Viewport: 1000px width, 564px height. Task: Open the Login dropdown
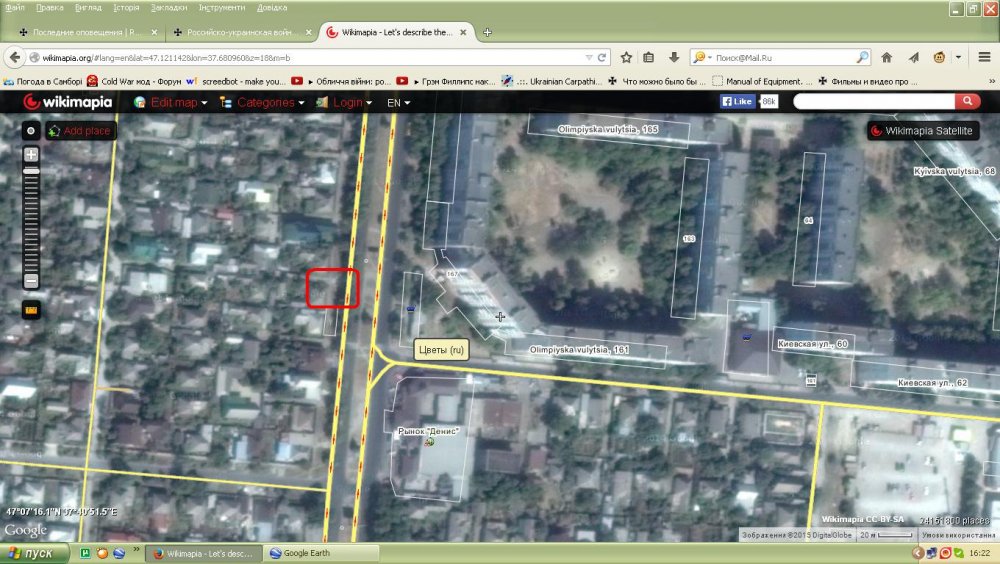coord(350,102)
